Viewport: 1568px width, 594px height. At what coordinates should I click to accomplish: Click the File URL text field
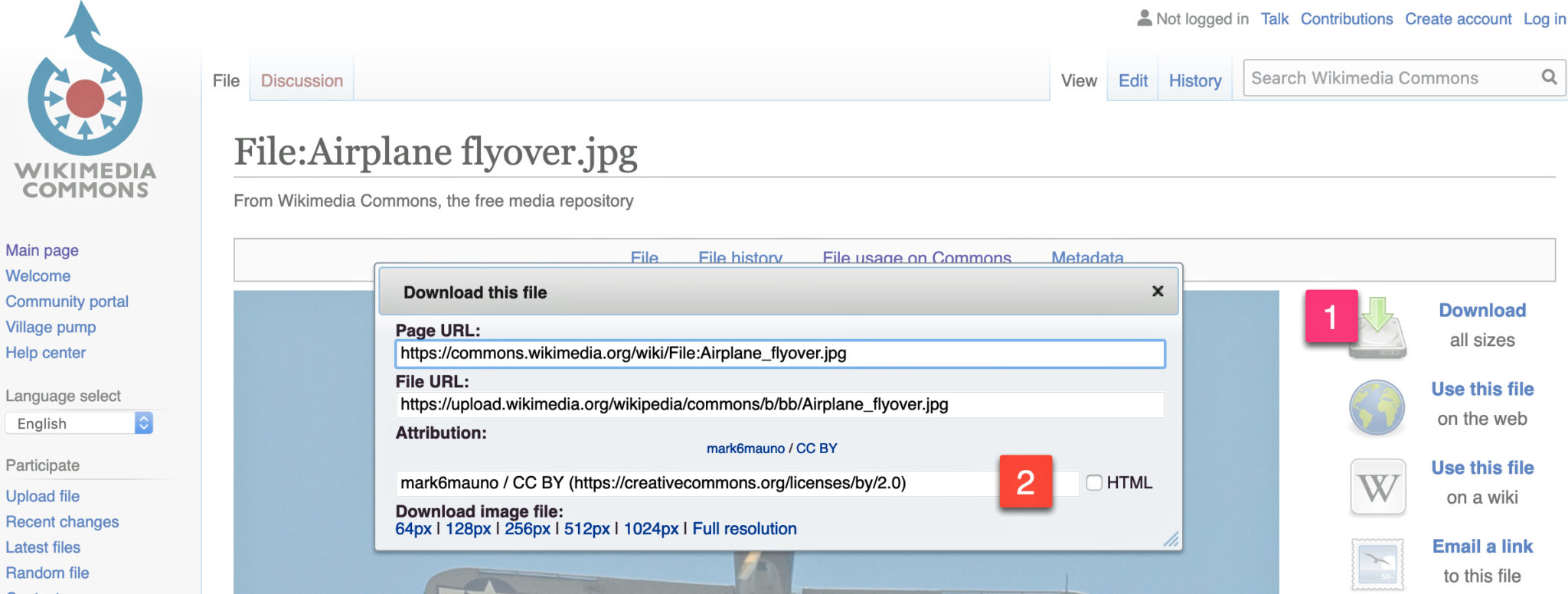(x=779, y=404)
